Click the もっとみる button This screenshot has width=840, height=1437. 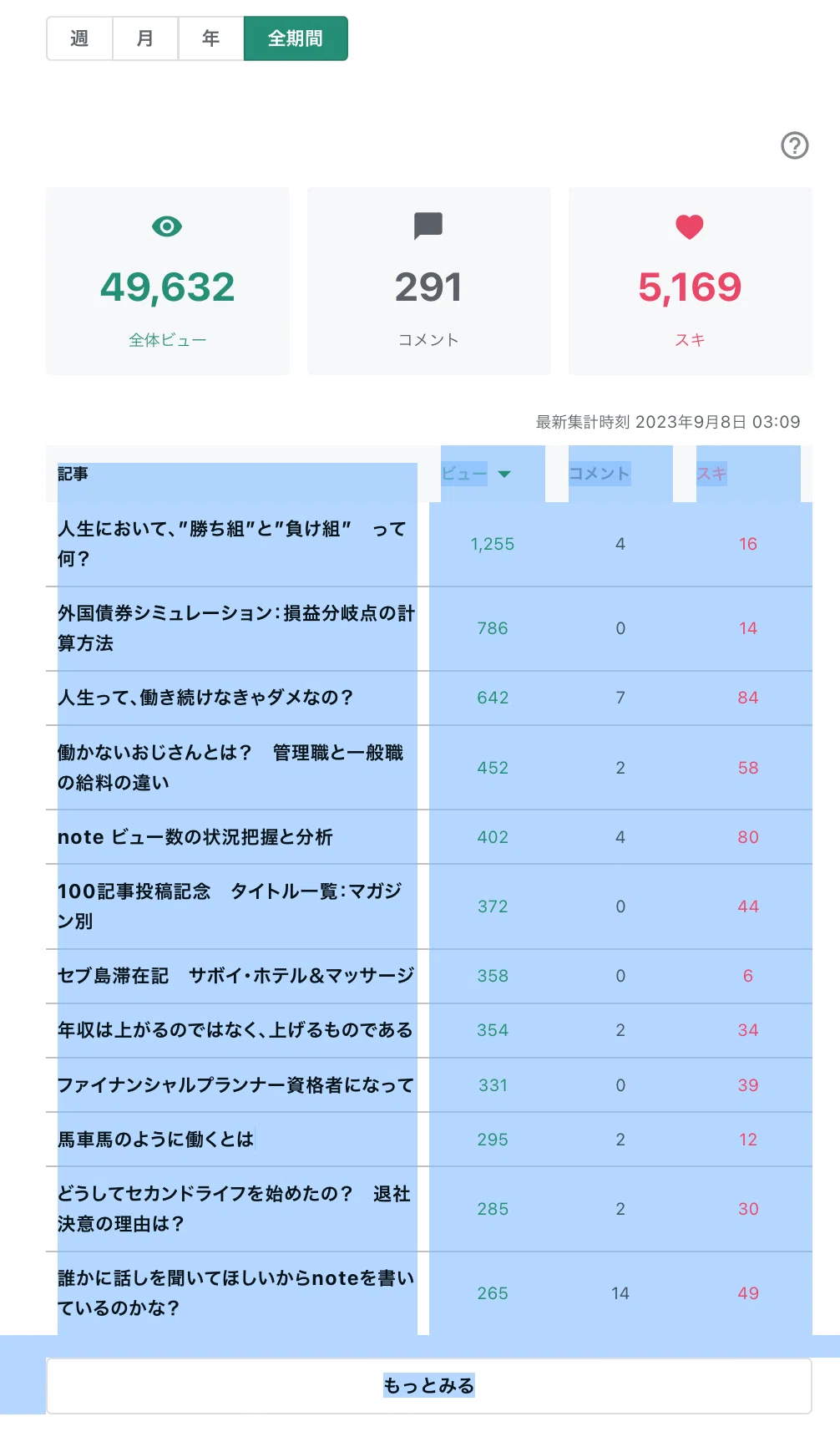pos(429,1386)
